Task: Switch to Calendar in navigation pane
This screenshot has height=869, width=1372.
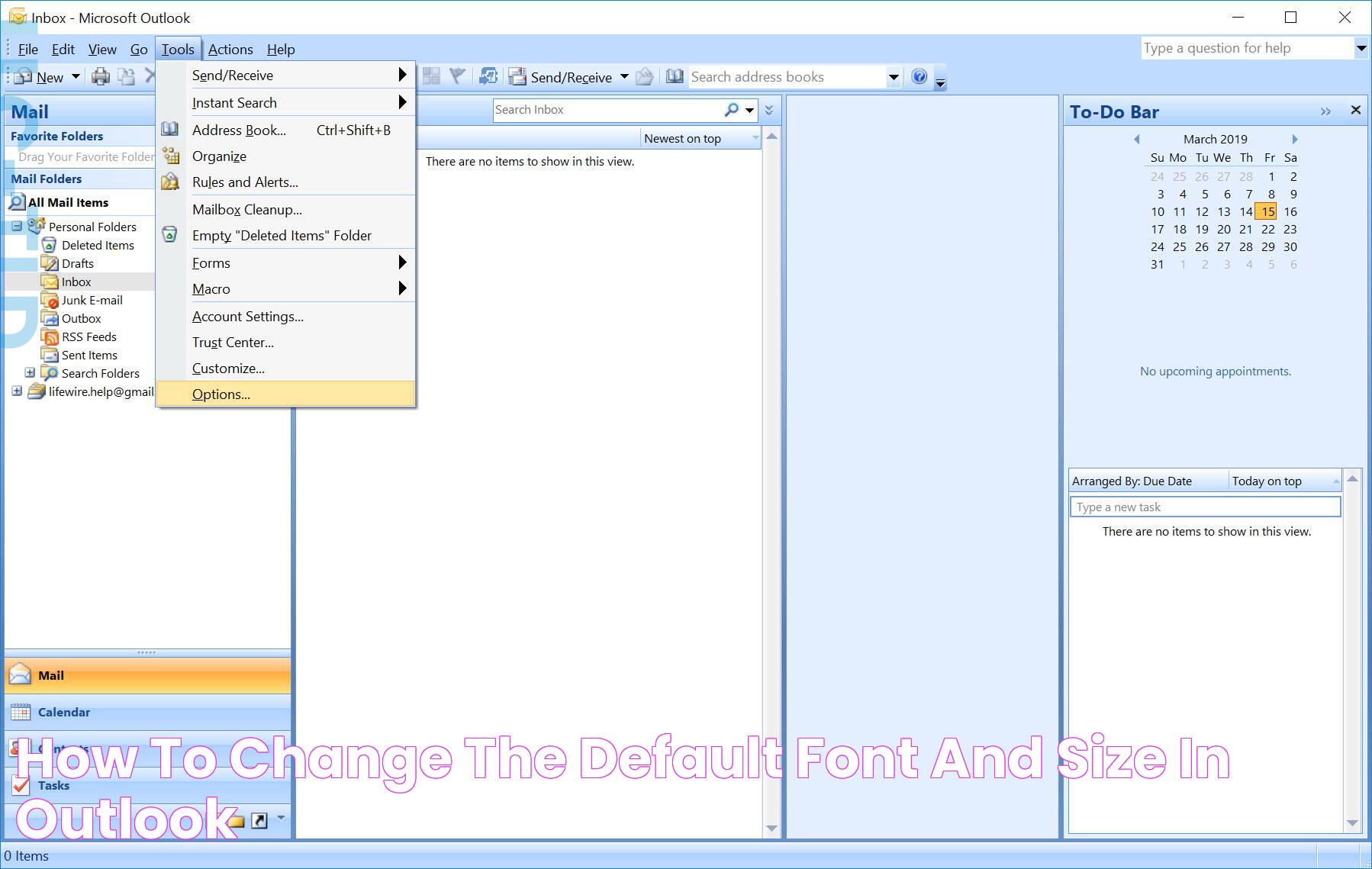Action: coord(148,713)
